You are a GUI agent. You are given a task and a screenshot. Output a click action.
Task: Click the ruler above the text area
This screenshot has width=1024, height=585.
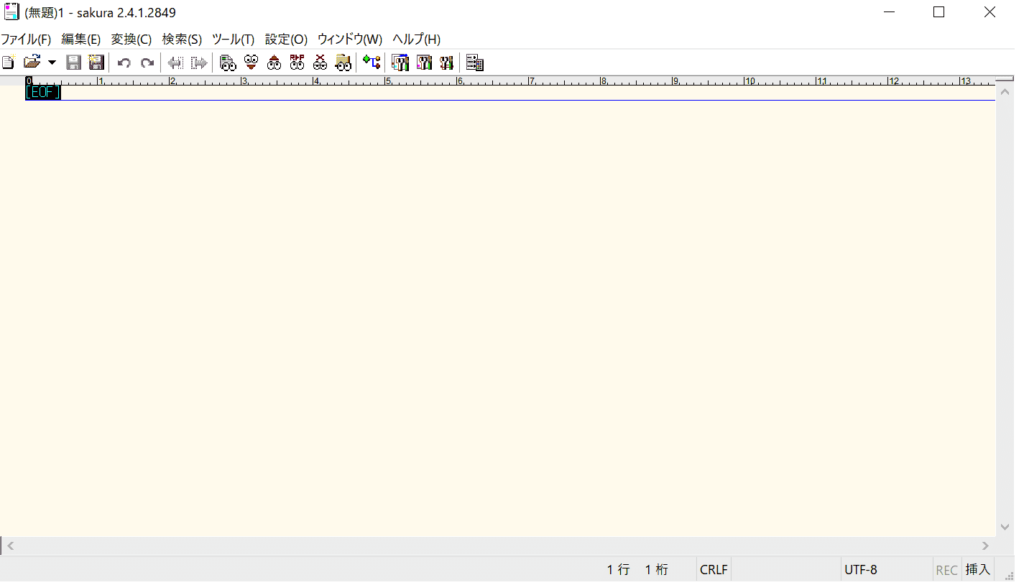[510, 80]
